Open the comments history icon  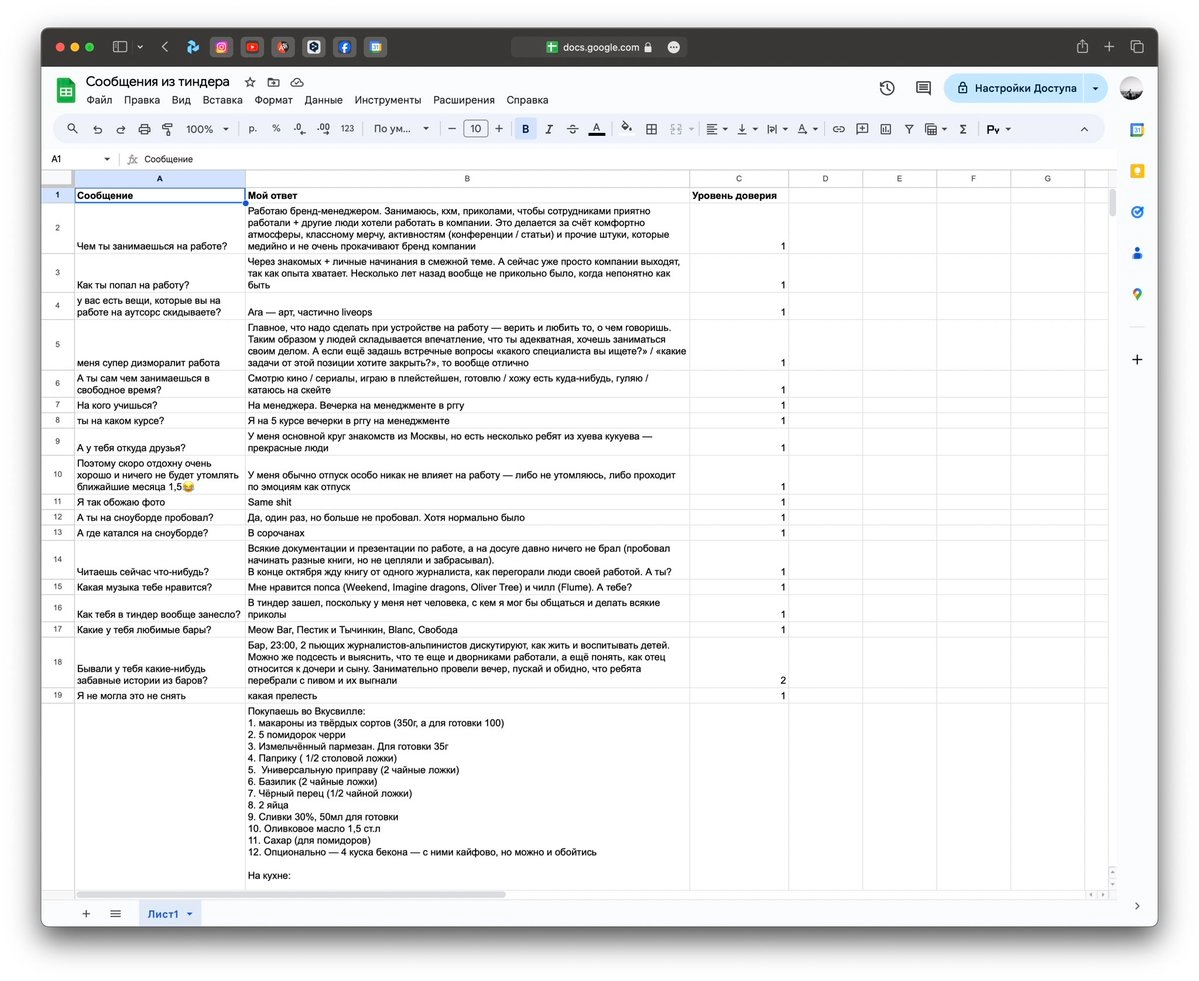point(924,88)
